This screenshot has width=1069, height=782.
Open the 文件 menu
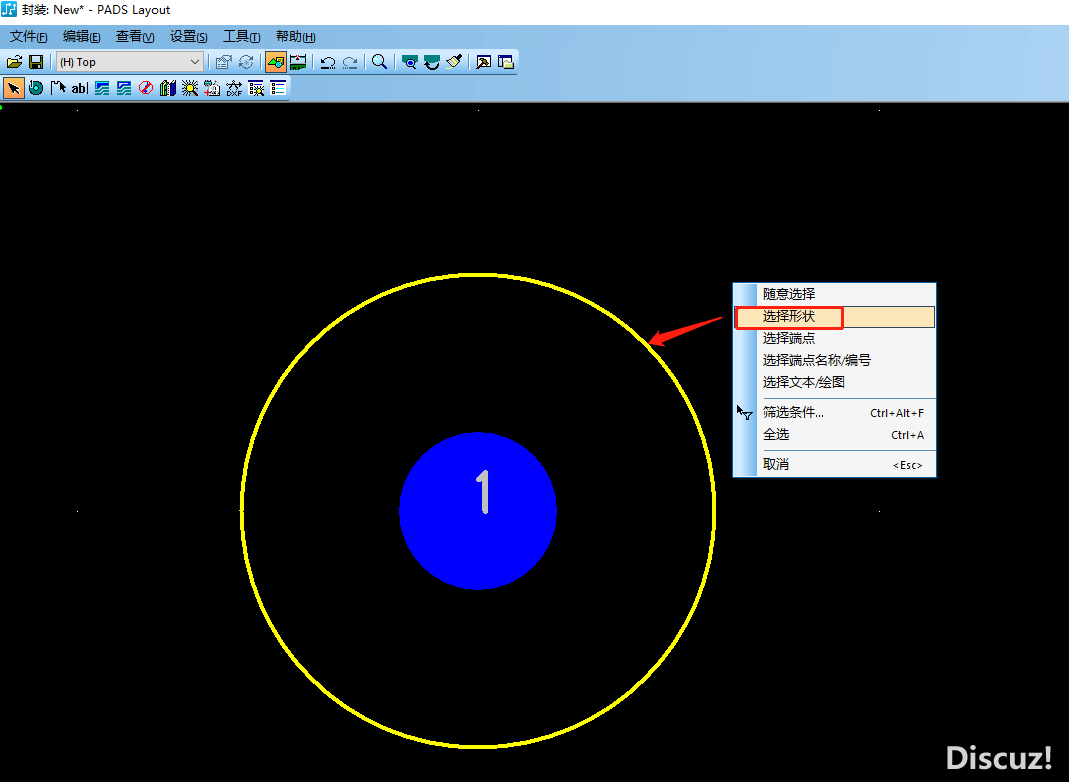[28, 37]
